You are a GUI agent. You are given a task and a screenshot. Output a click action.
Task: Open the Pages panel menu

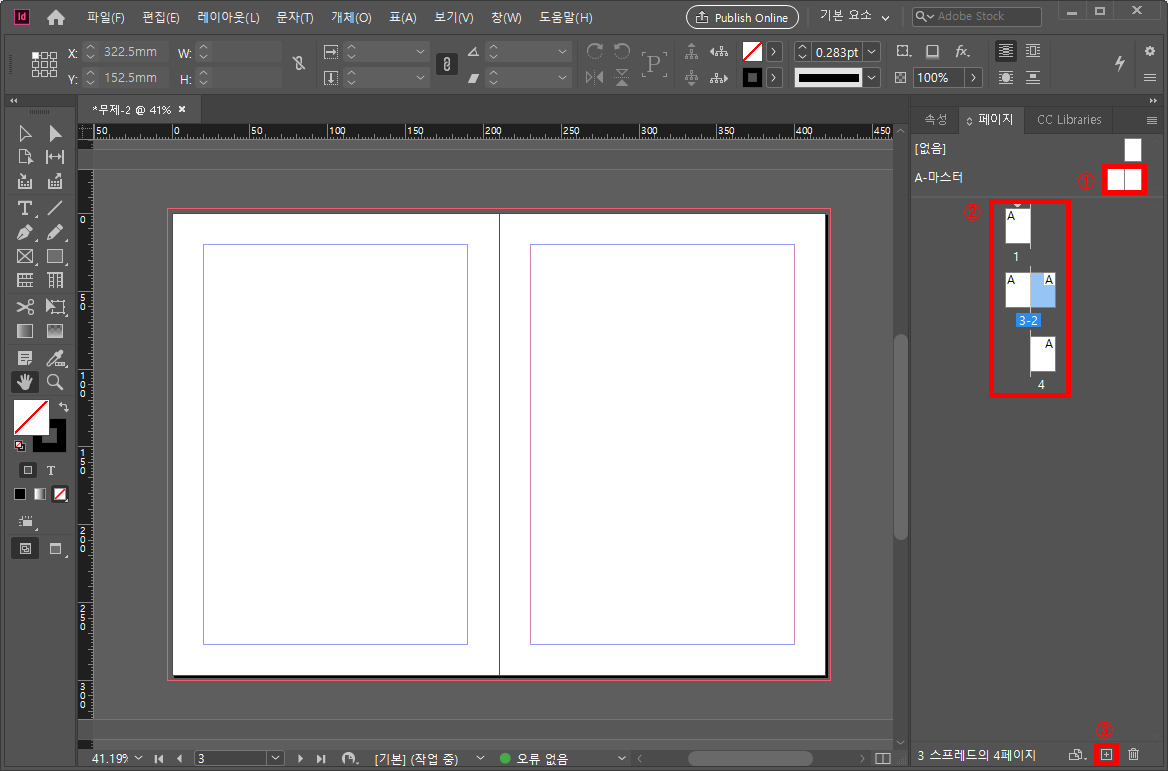point(1152,120)
